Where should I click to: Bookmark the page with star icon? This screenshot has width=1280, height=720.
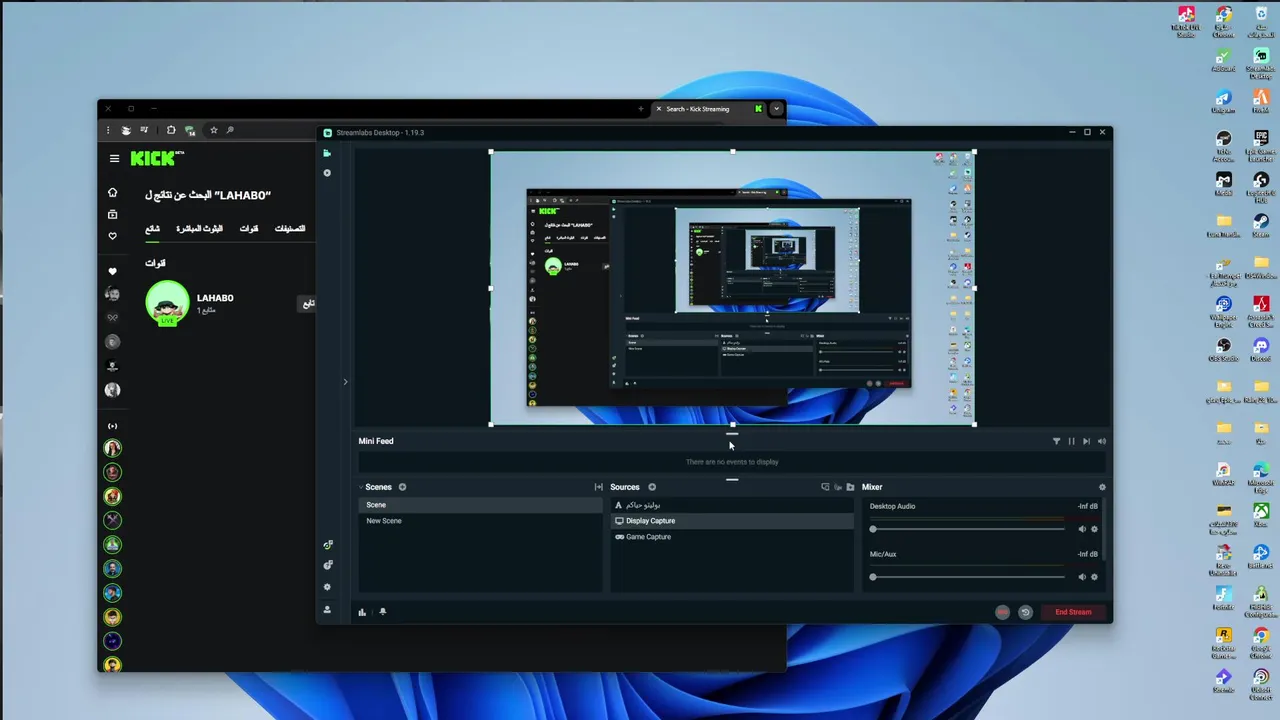213,130
